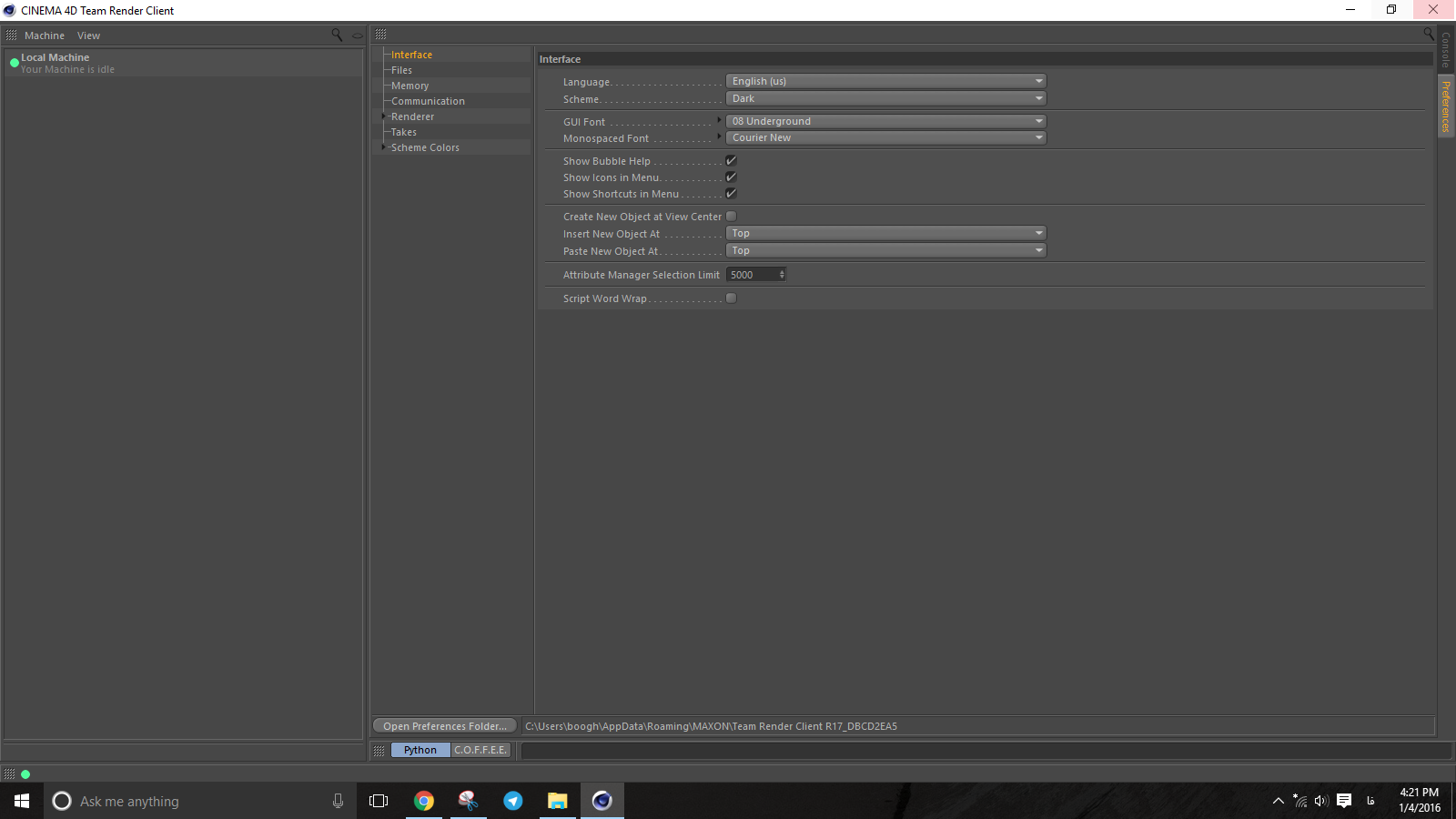Image resolution: width=1456 pixels, height=819 pixels.
Task: Open the View menu
Action: (88, 35)
